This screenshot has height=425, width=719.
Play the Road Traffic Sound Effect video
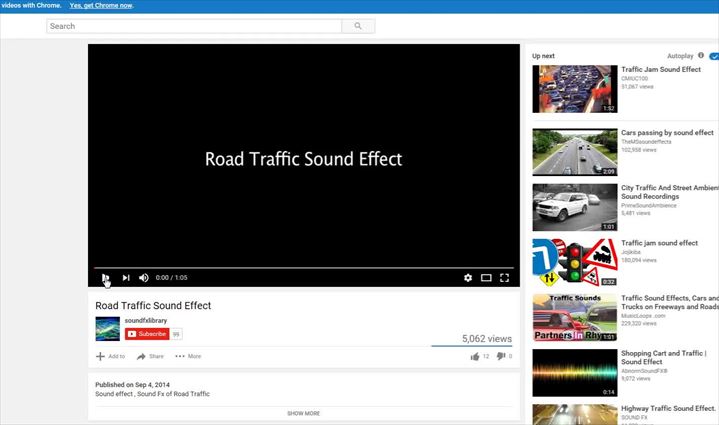click(x=105, y=278)
